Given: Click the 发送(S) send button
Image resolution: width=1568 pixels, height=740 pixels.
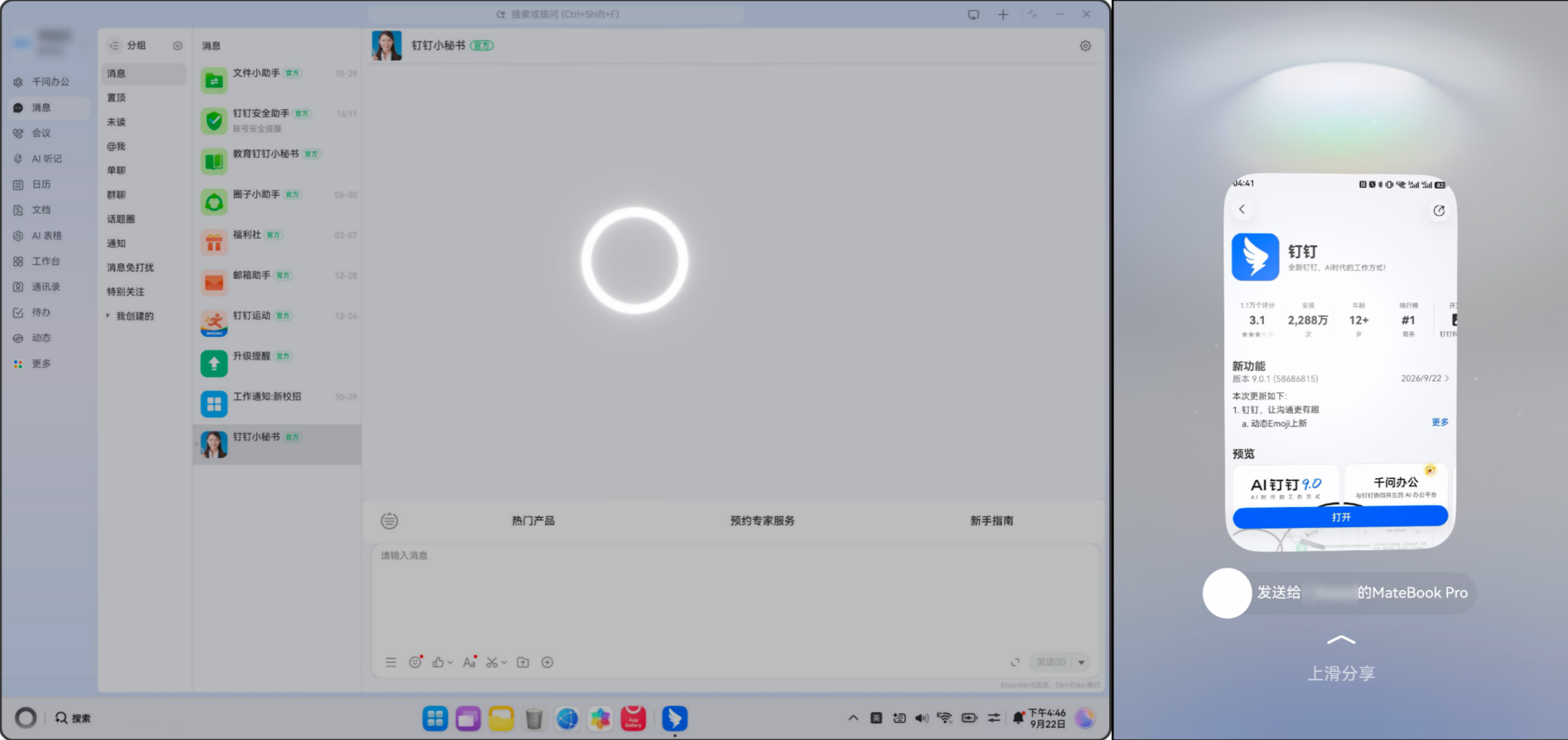Looking at the screenshot, I should [1052, 662].
